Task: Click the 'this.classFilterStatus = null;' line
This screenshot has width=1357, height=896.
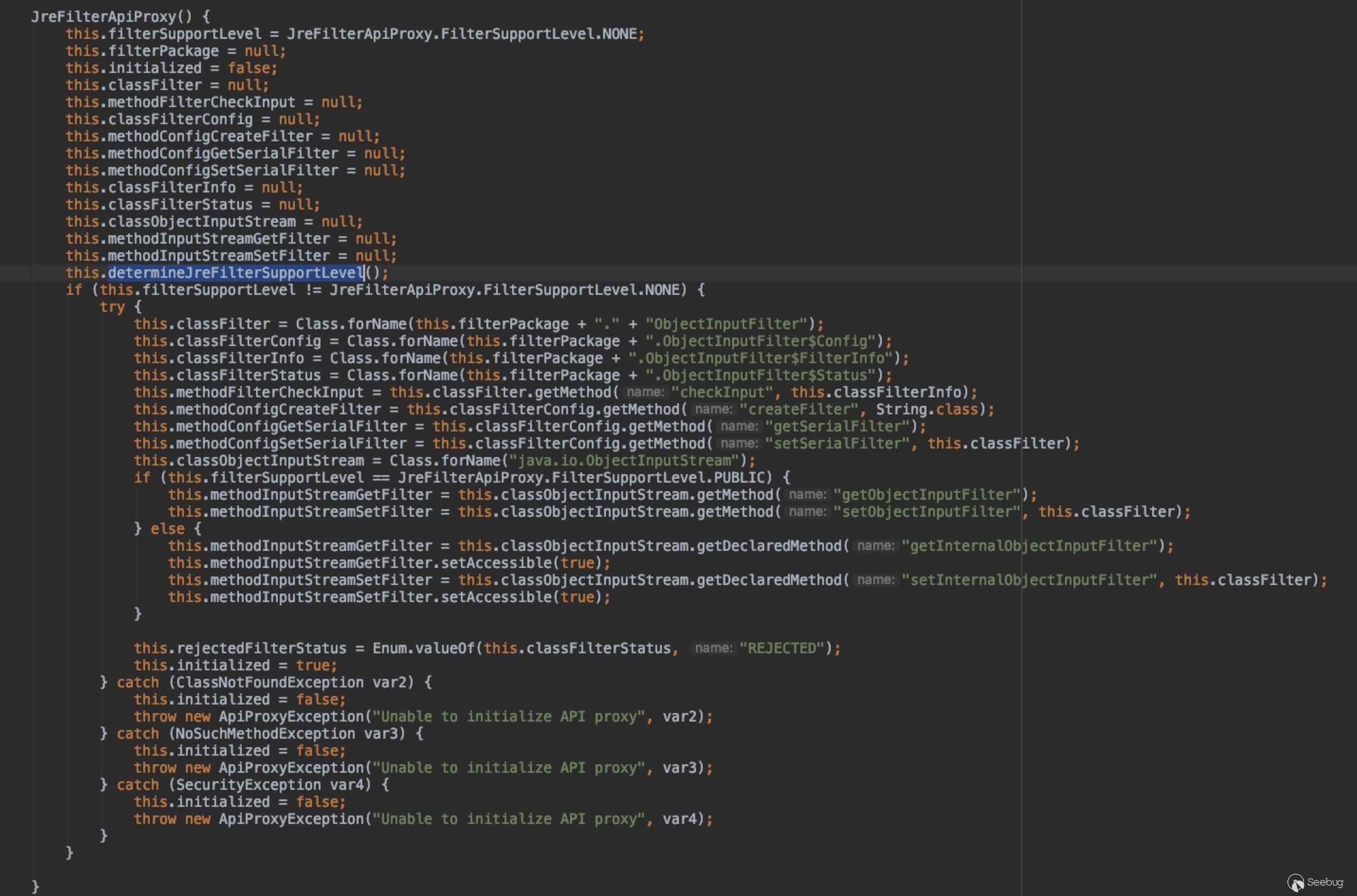Action: point(193,205)
